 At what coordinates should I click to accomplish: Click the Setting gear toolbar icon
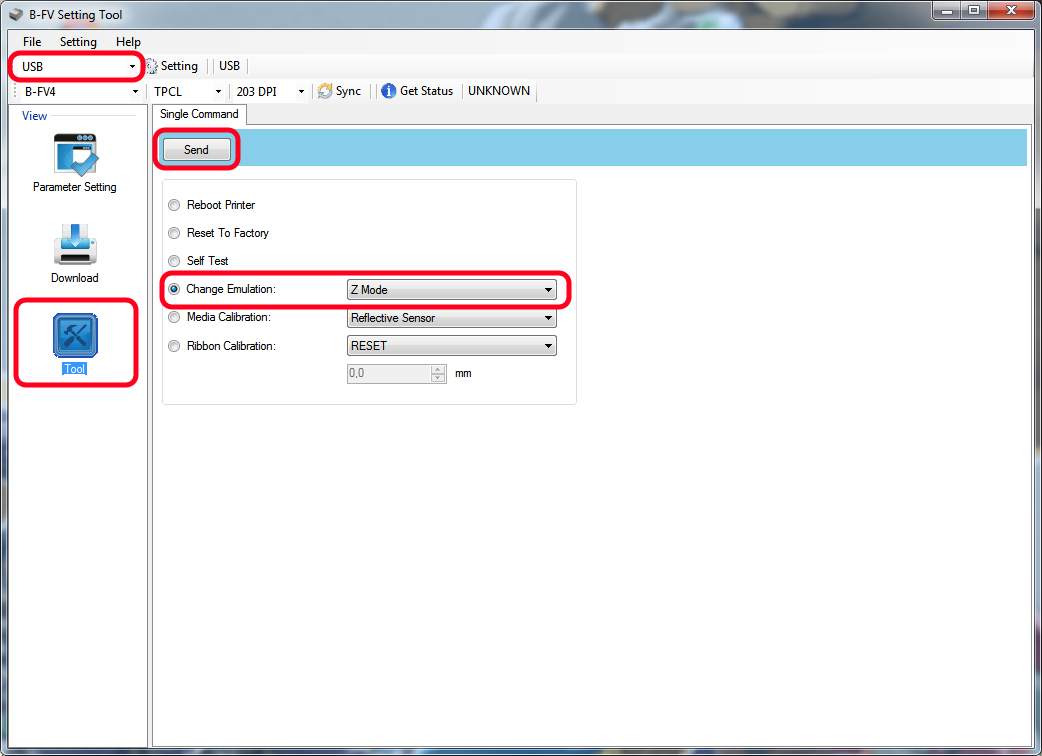click(x=152, y=66)
